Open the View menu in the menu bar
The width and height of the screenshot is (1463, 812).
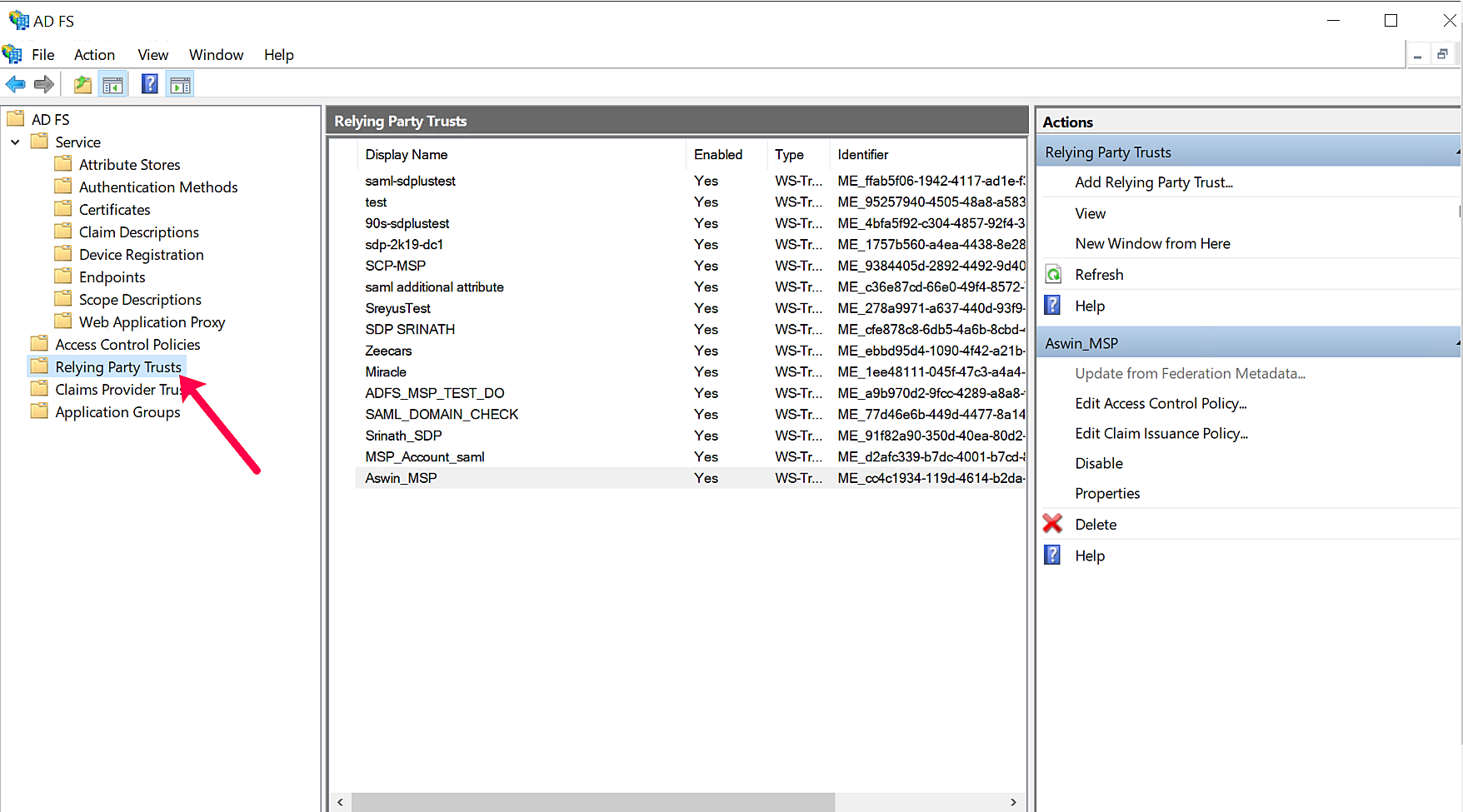tap(152, 55)
